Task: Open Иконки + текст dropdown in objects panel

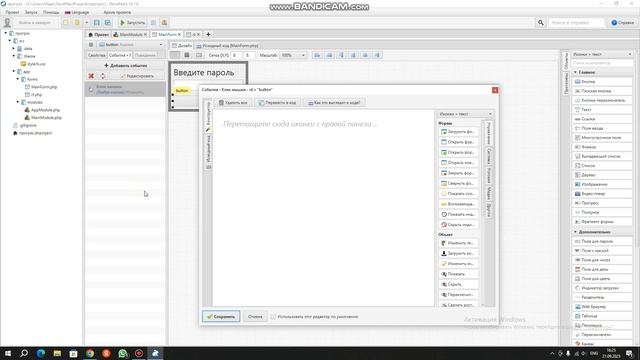Action: point(602,54)
